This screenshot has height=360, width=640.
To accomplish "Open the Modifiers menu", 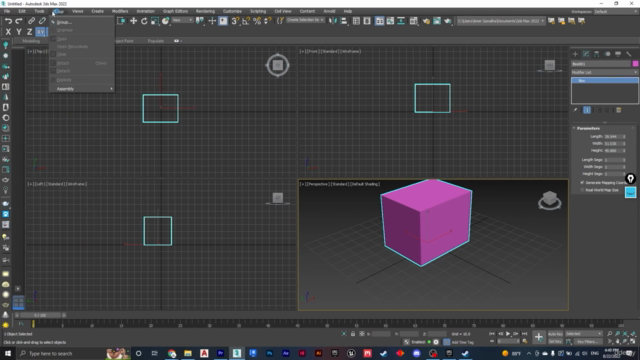I will [120, 11].
